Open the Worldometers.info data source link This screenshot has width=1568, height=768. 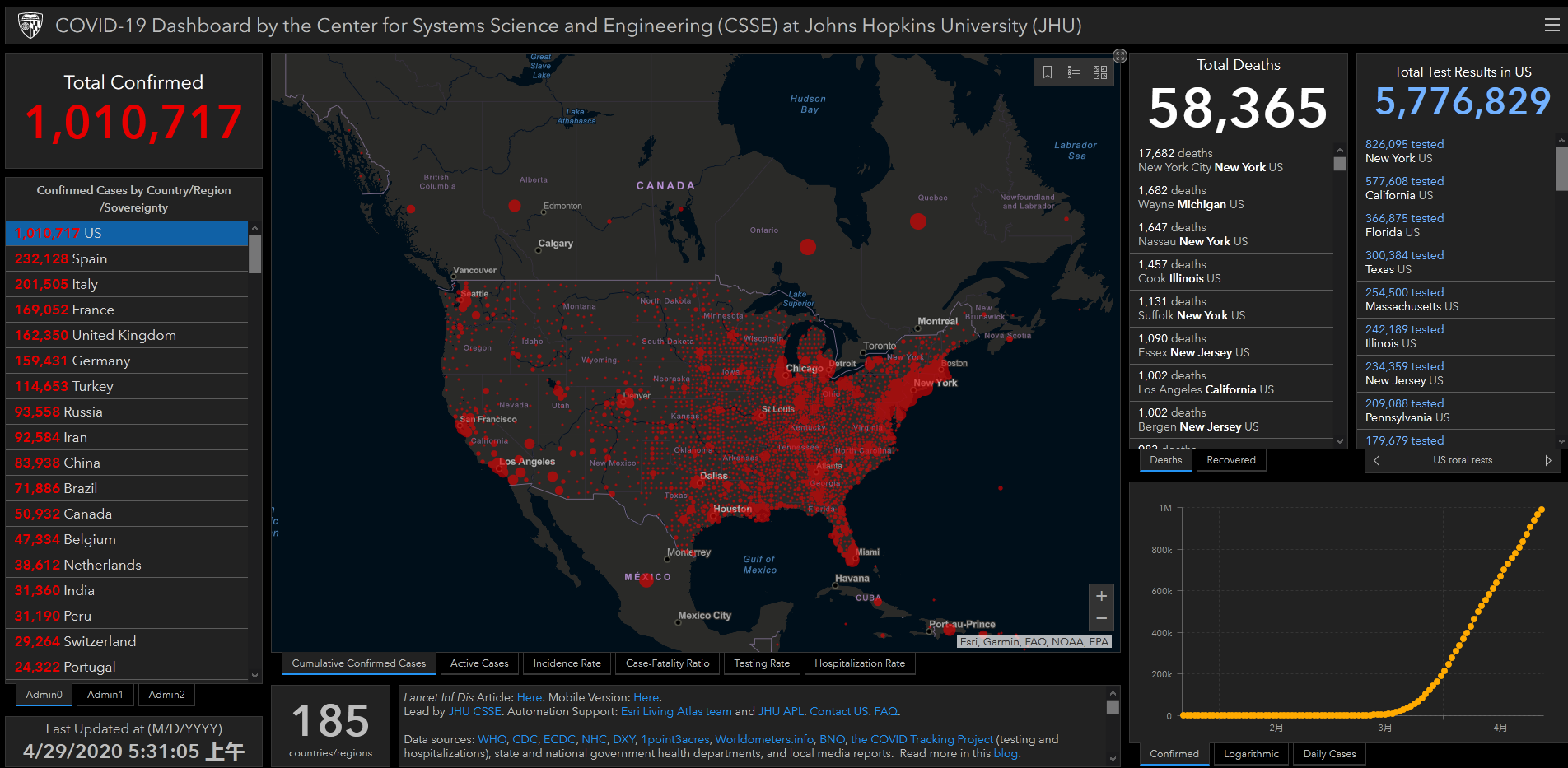[764, 739]
